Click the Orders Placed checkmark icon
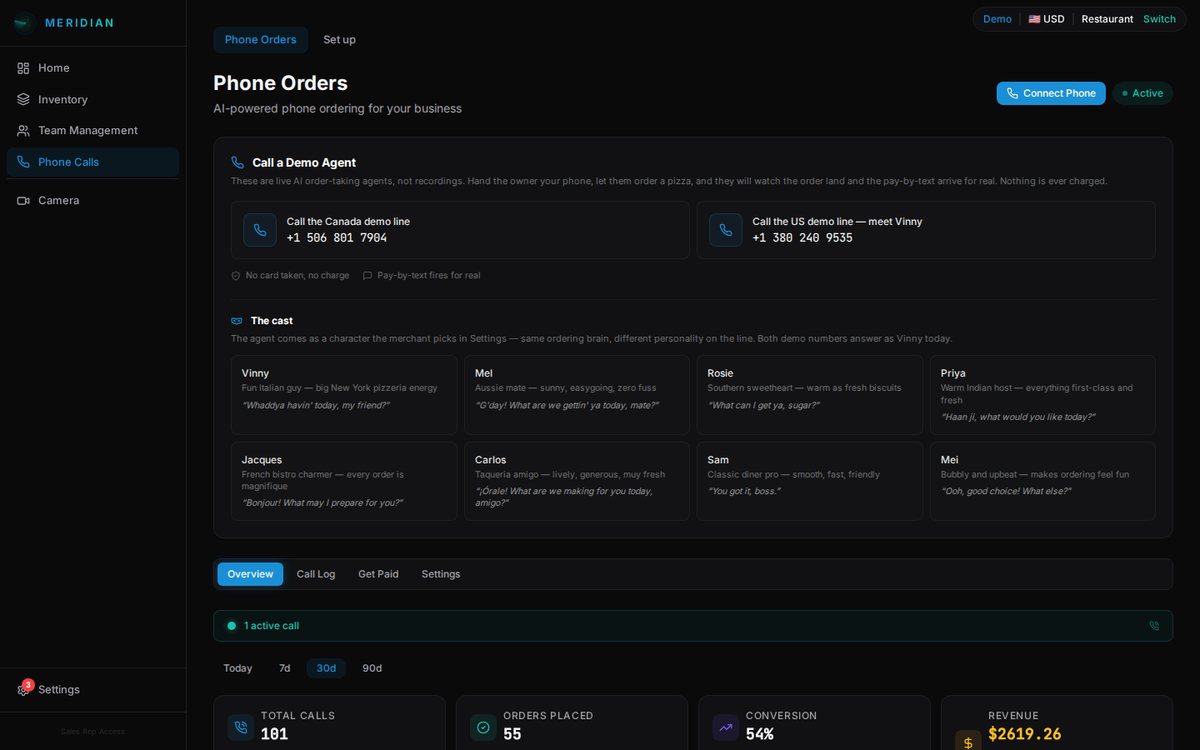The height and width of the screenshot is (750, 1200). click(483, 727)
